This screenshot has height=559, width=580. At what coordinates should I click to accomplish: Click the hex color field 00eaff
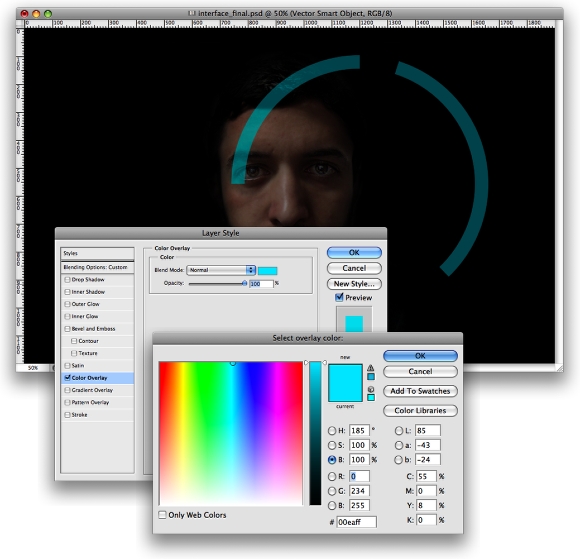point(356,522)
